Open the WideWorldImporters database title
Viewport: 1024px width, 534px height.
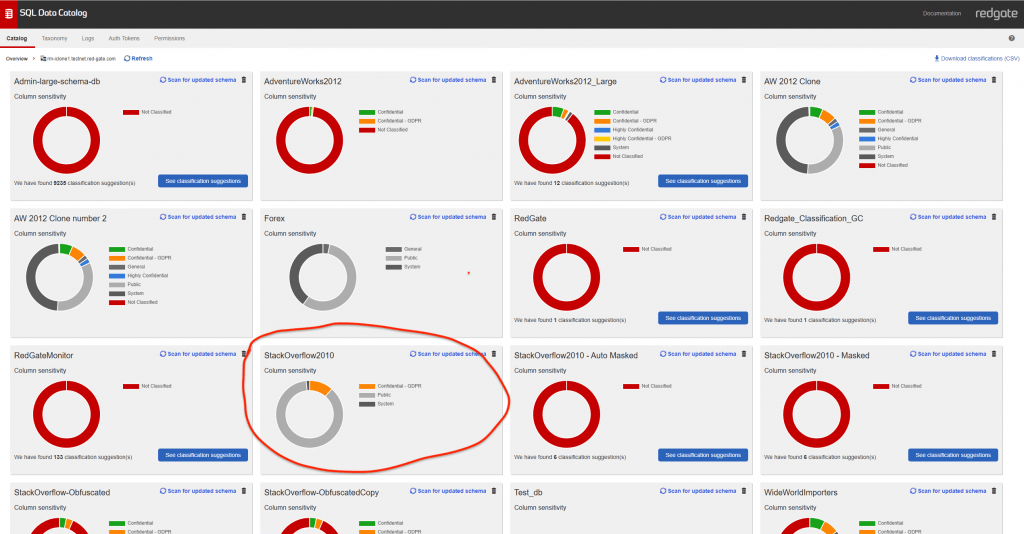coord(801,493)
